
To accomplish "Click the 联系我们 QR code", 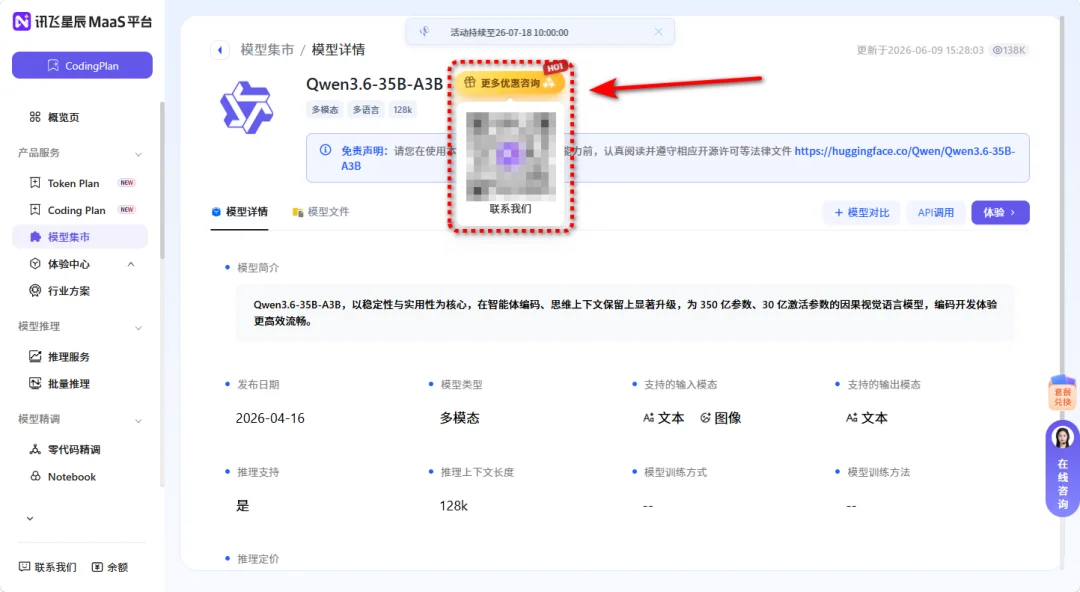I will (510, 156).
